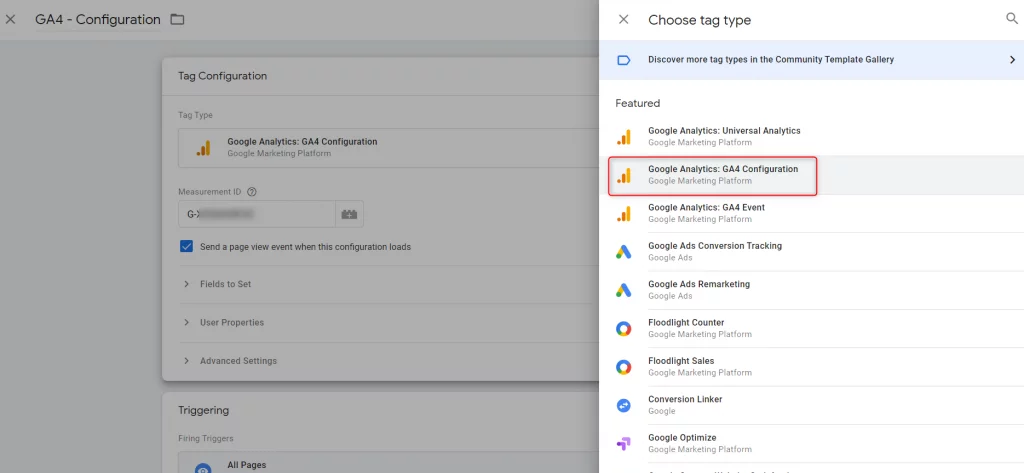Click the Measurement ID input field
1024x473 pixels.
coord(256,214)
